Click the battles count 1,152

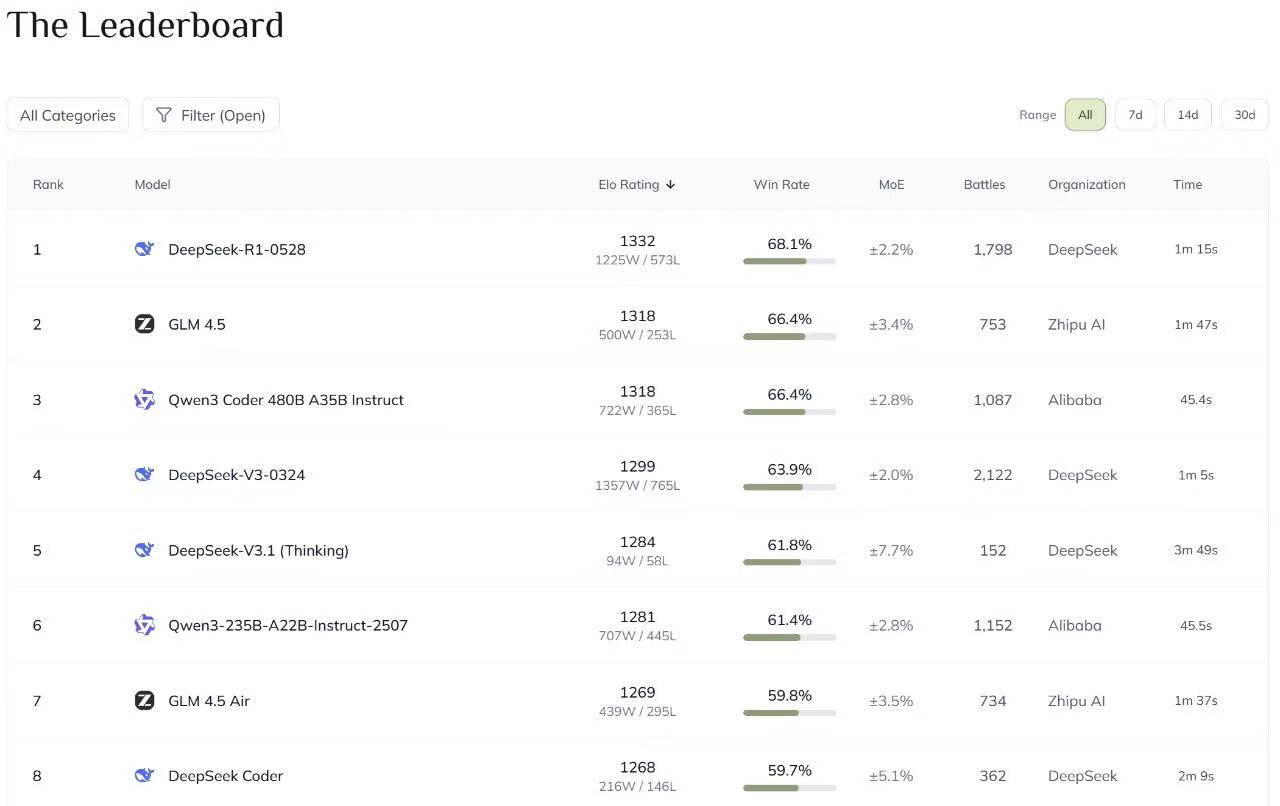(993, 625)
